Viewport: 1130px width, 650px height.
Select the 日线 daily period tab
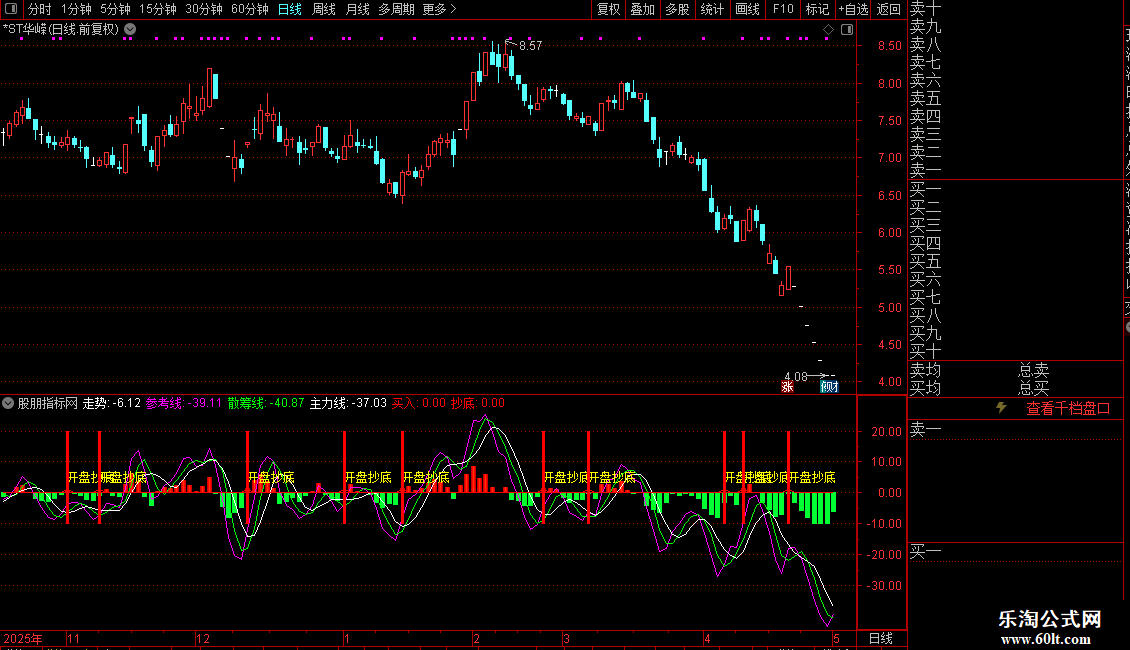point(290,9)
